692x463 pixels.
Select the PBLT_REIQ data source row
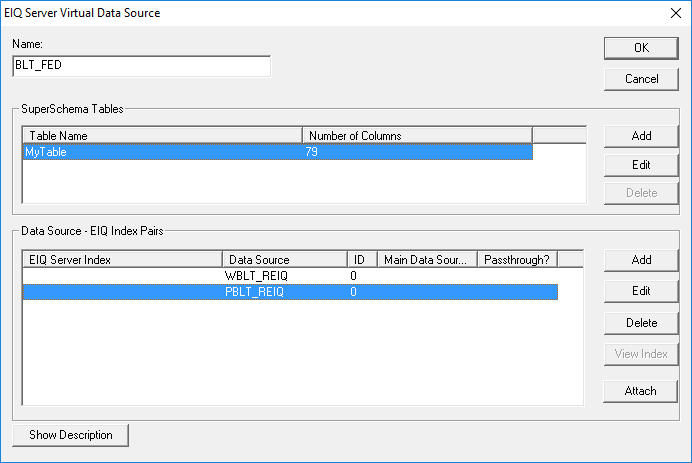coord(290,292)
